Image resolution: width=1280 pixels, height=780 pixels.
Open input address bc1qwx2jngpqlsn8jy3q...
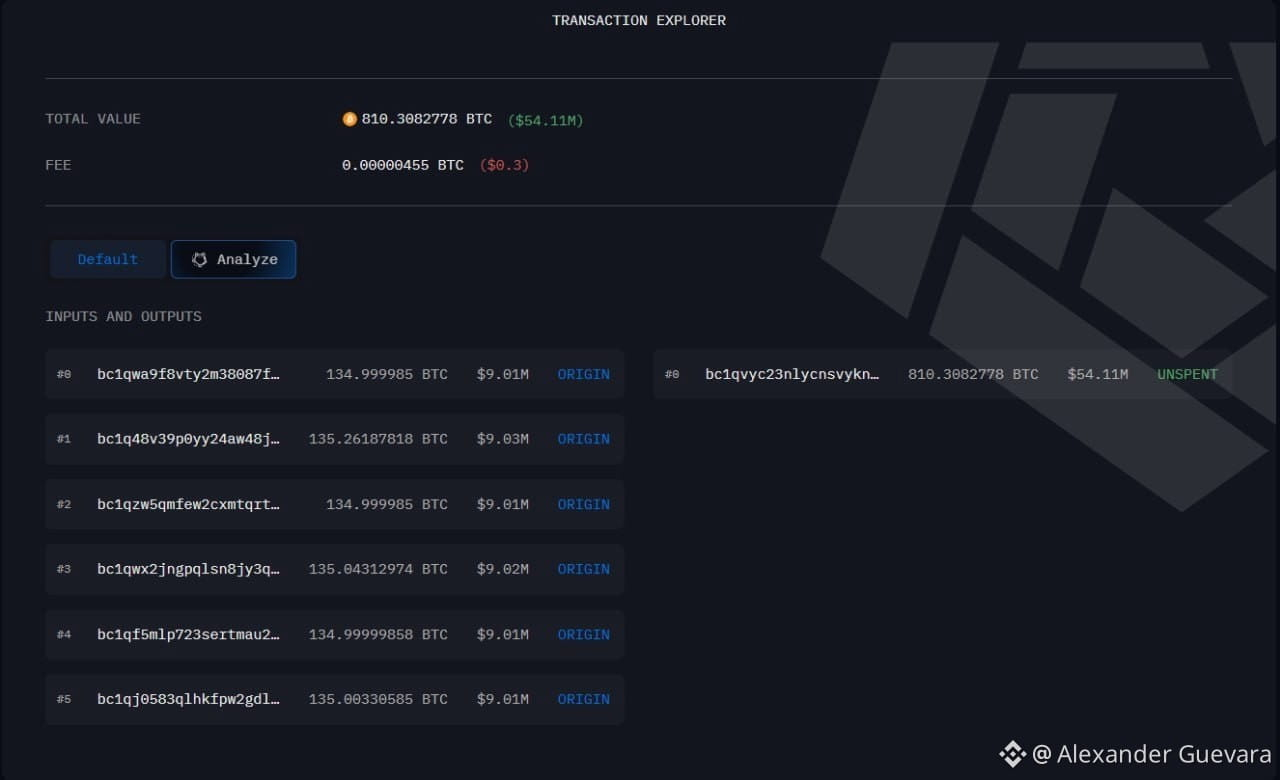pyautogui.click(x=189, y=569)
